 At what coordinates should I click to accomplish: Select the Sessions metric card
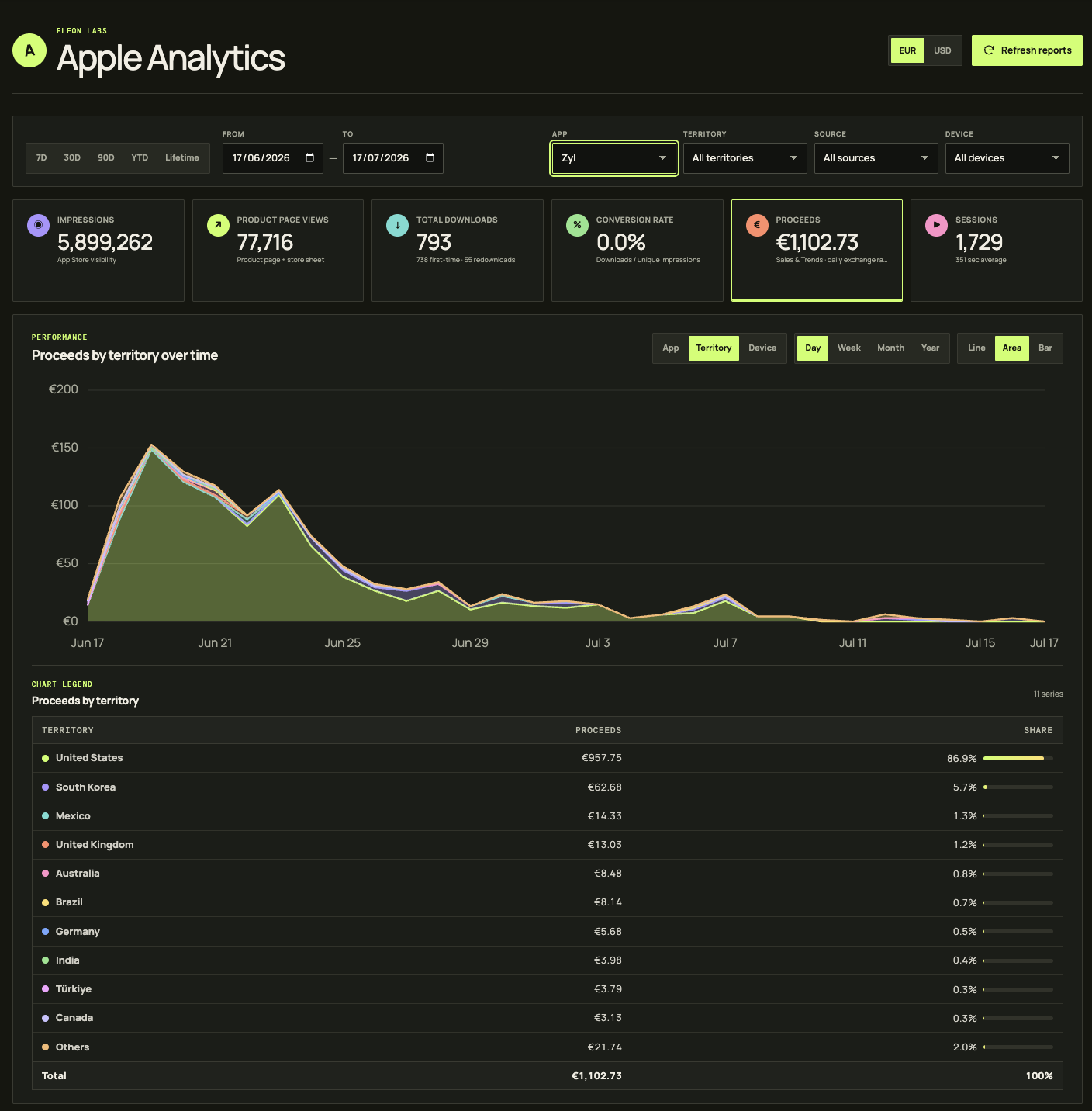point(997,251)
